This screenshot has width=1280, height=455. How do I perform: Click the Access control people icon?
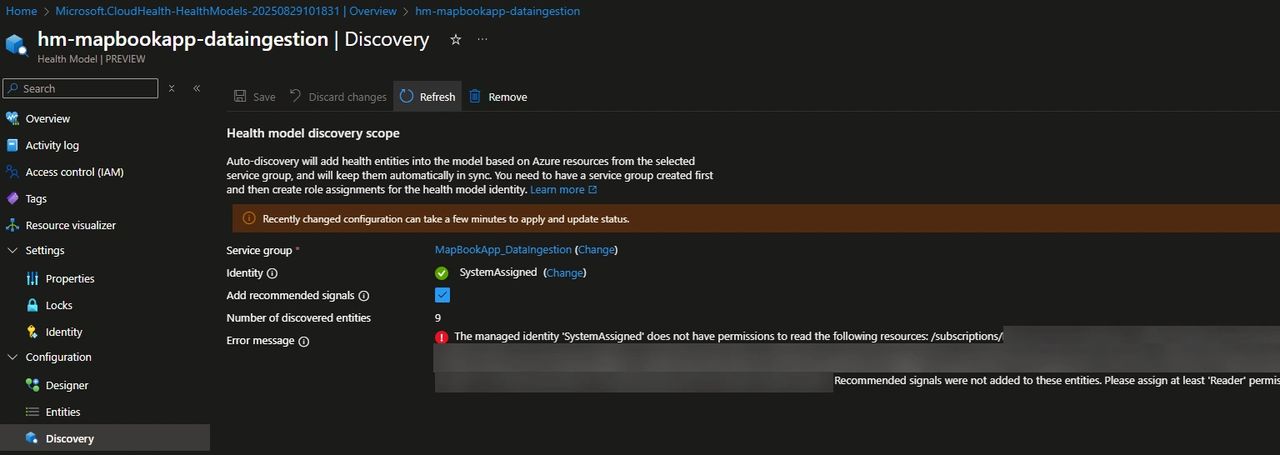tap(13, 172)
